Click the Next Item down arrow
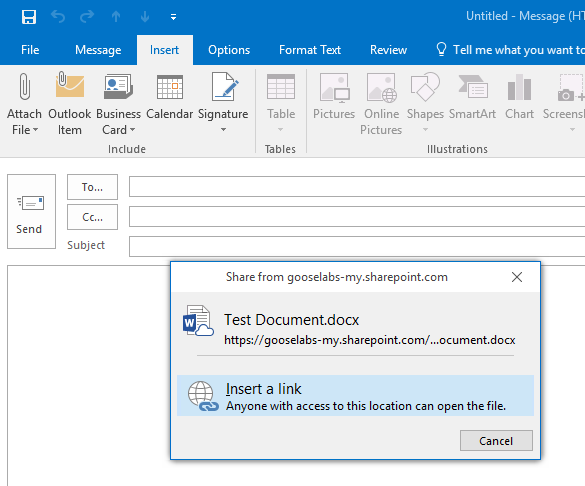This screenshot has height=486, width=585. click(145, 17)
